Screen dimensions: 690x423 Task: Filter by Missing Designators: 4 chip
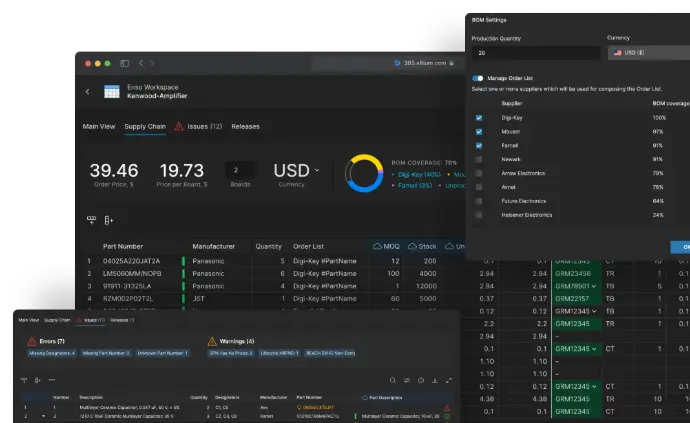[x=52, y=353]
